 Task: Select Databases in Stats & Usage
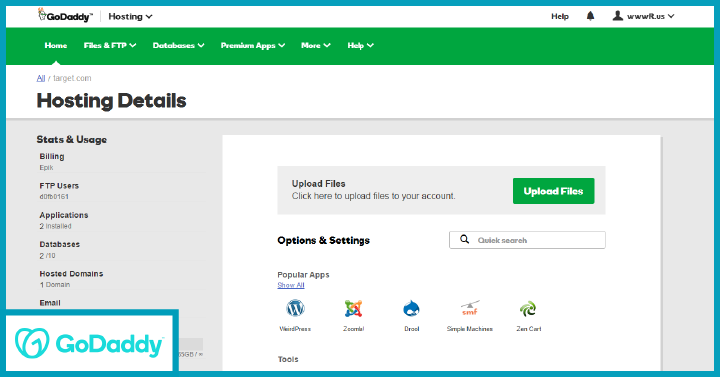tap(60, 244)
